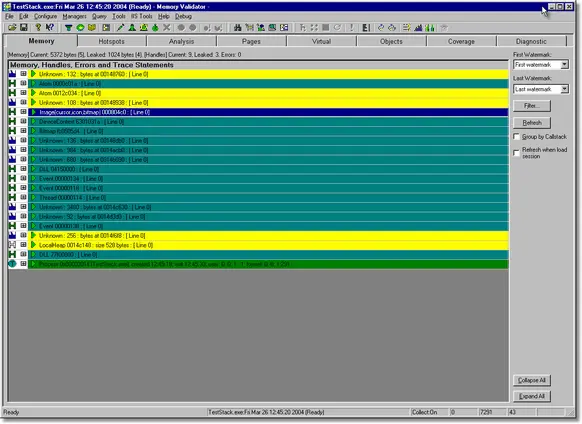Click the blue-green funnel filter toolbar icon
Image resolution: width=582 pixels, height=424 pixels.
pos(68,27)
